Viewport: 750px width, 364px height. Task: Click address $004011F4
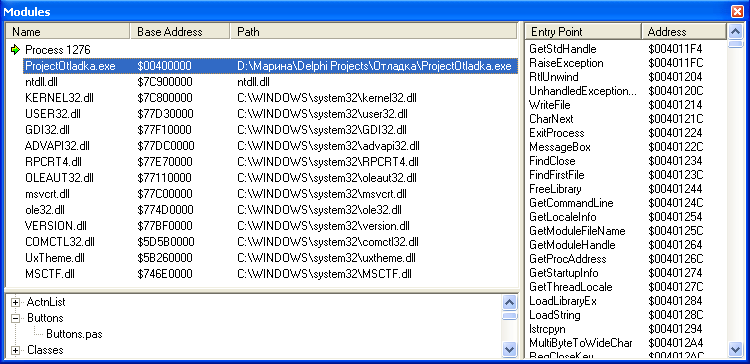[x=675, y=49]
